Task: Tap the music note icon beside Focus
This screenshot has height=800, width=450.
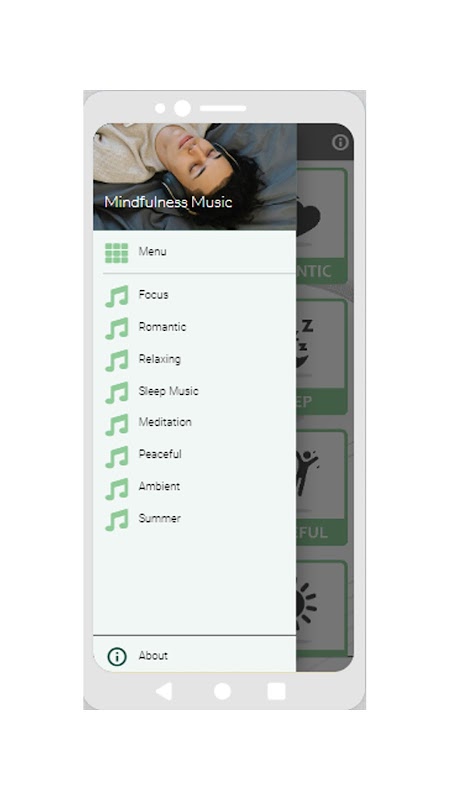Action: [116, 296]
